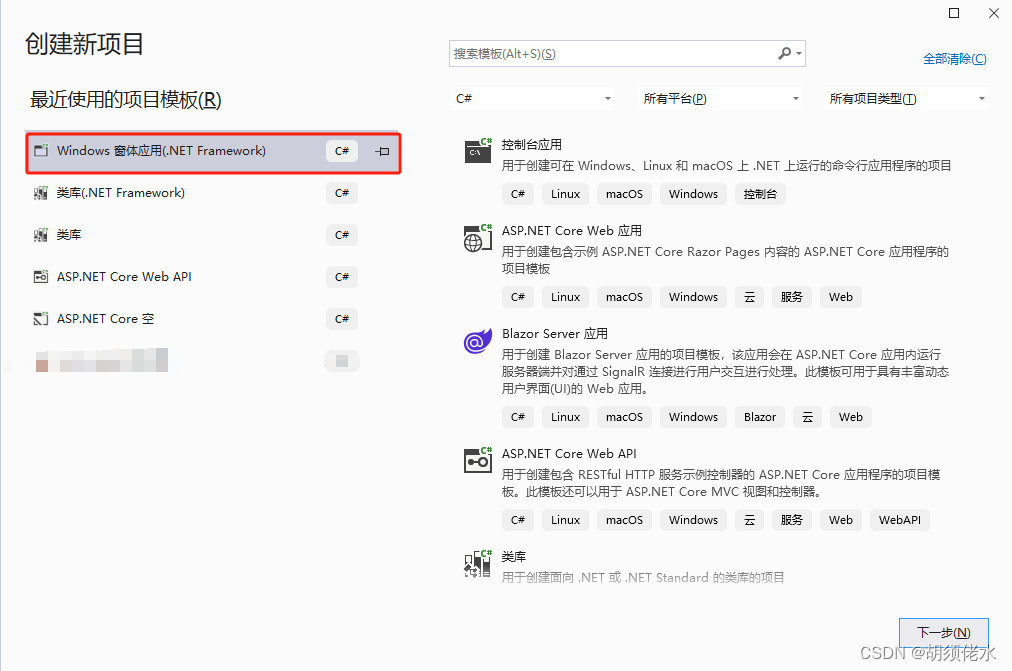Select Windows 窗体应用(.NET Framework) recent template

(213, 153)
